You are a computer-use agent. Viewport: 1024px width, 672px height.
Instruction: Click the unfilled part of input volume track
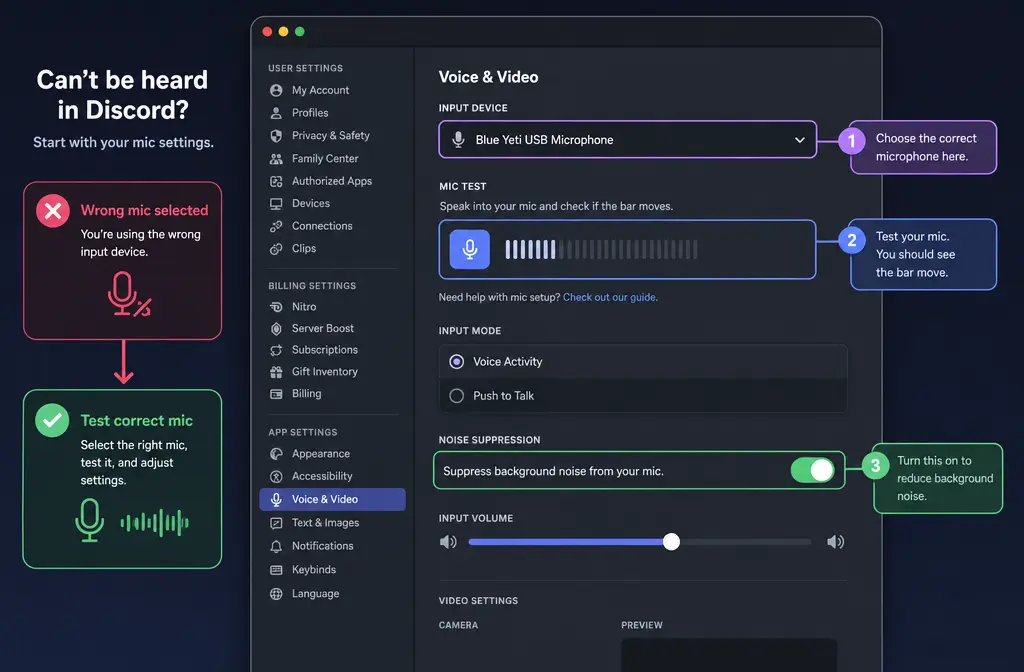click(x=745, y=542)
